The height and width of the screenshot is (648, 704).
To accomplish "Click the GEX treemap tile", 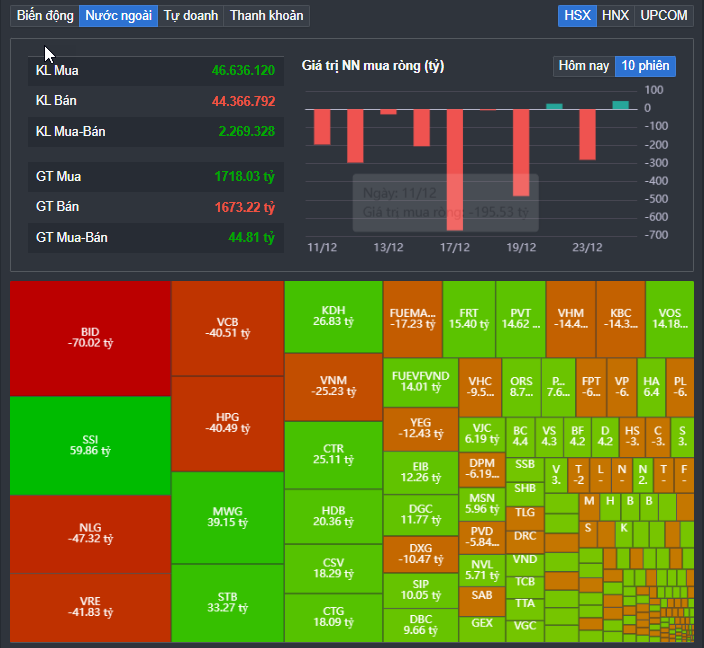I will pos(482,629).
